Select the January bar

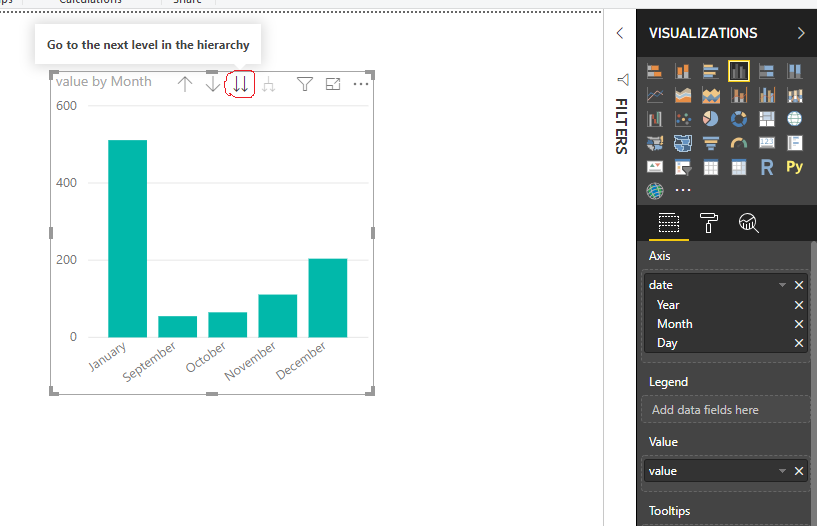tap(128, 239)
